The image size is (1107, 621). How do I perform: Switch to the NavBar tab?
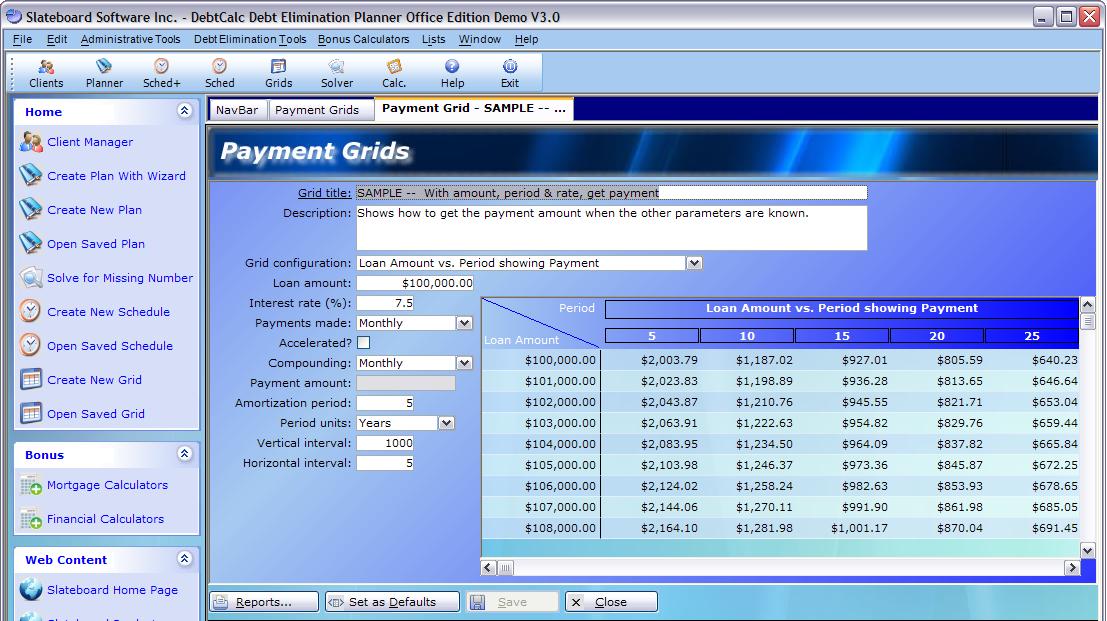[x=237, y=110]
